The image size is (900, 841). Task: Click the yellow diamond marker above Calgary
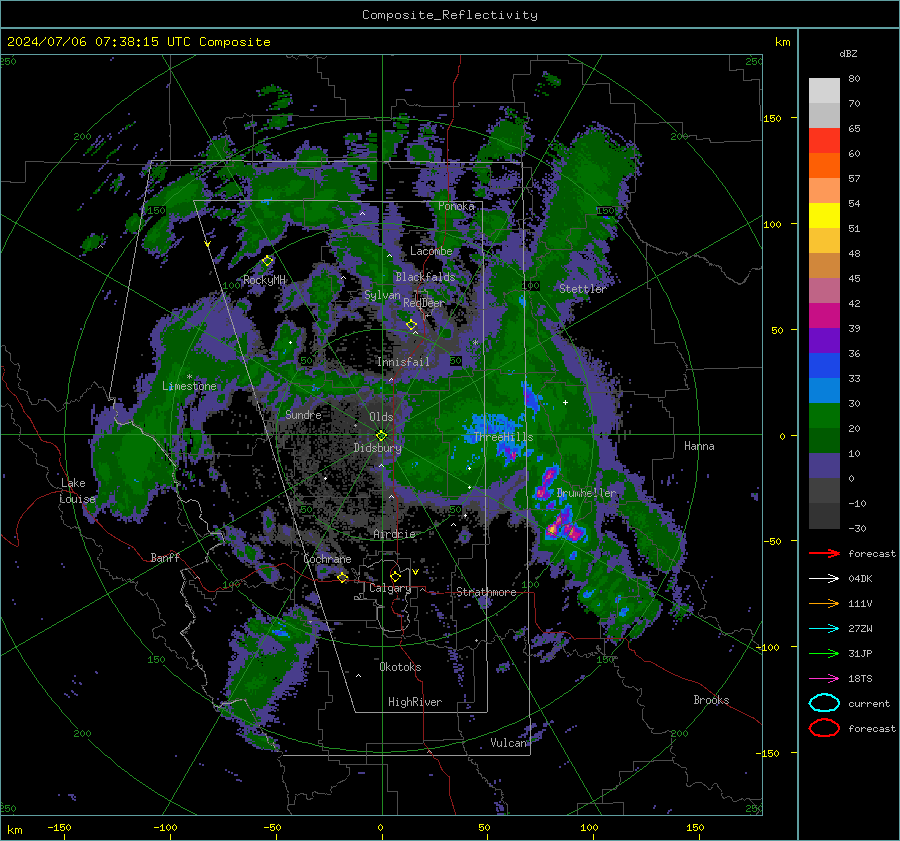[x=395, y=576]
